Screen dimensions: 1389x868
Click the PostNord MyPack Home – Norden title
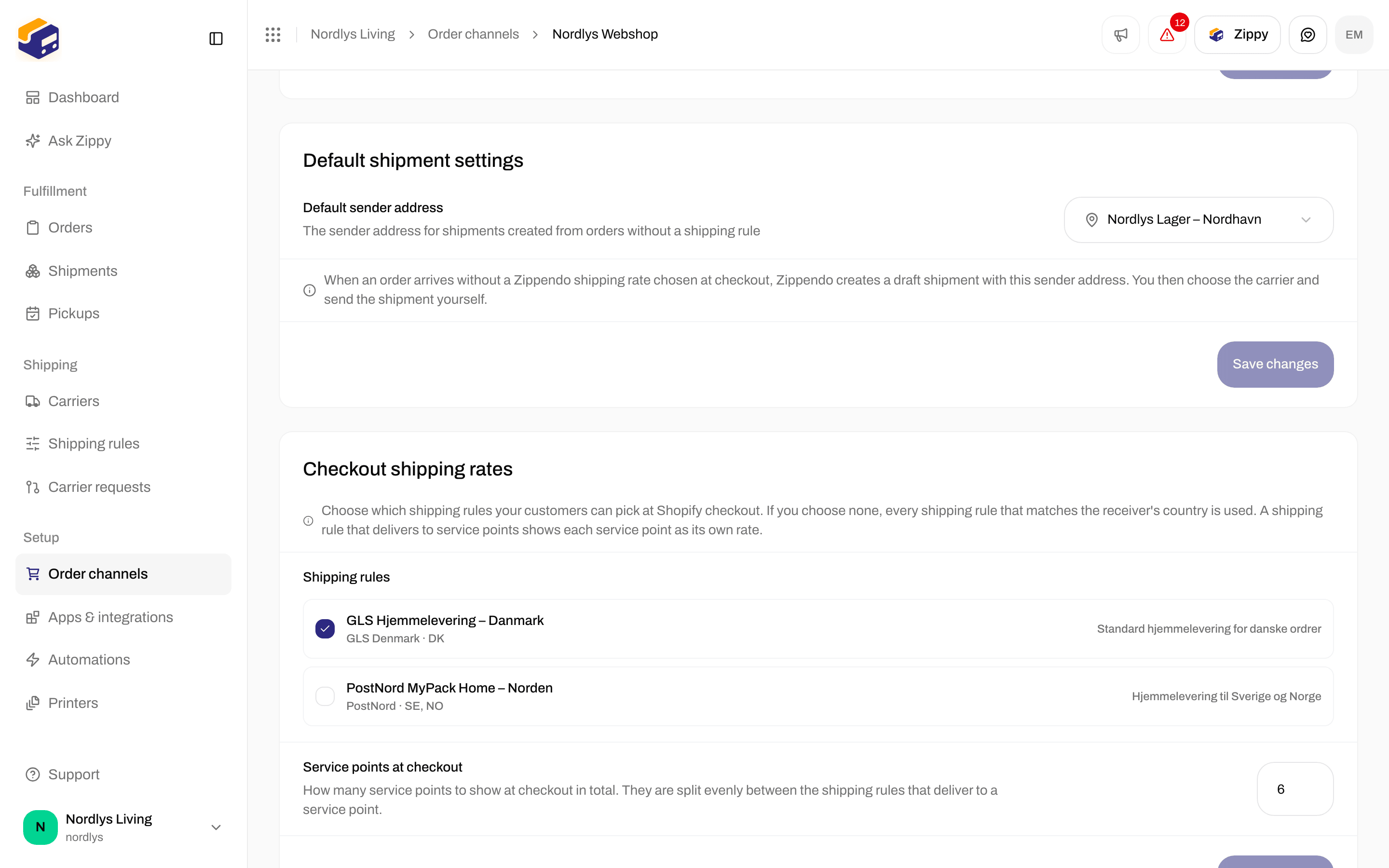click(x=449, y=688)
